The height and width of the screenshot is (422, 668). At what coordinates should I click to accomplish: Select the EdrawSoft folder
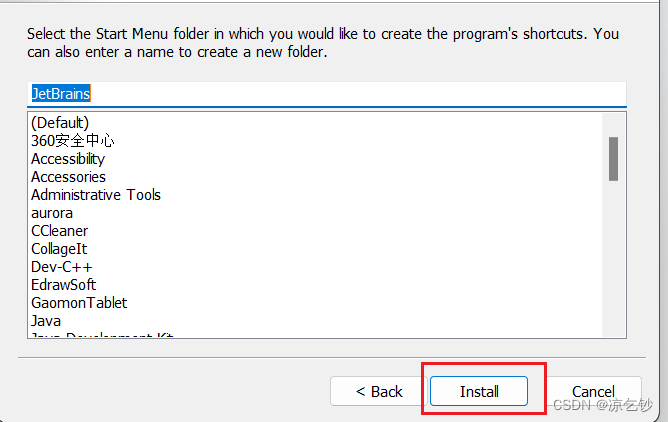click(63, 285)
